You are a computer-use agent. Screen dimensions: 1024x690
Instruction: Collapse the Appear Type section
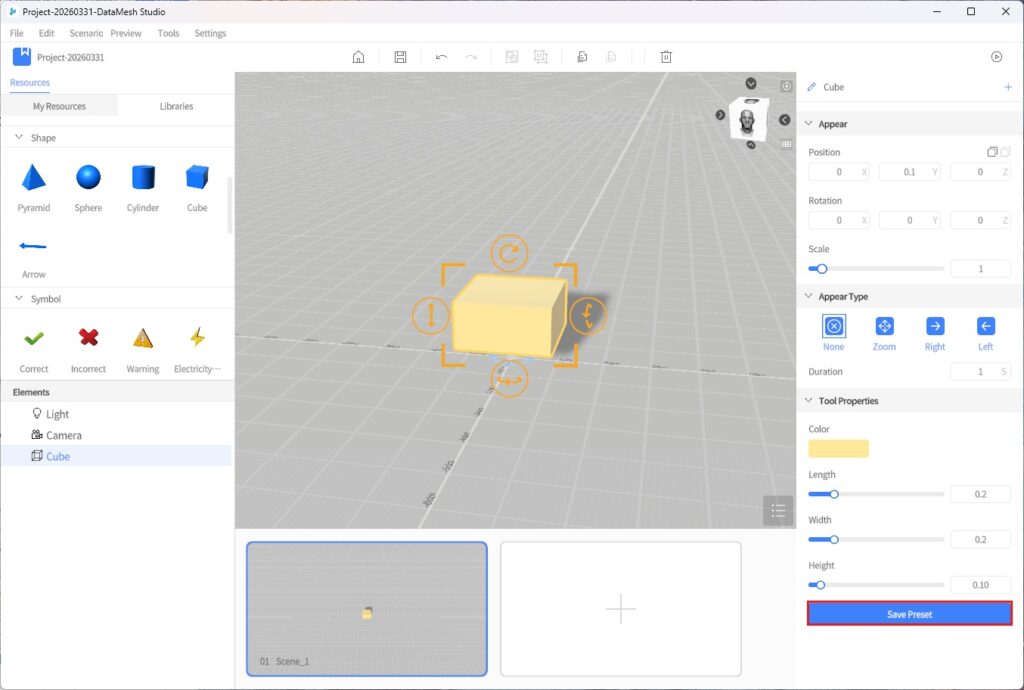pyautogui.click(x=809, y=297)
